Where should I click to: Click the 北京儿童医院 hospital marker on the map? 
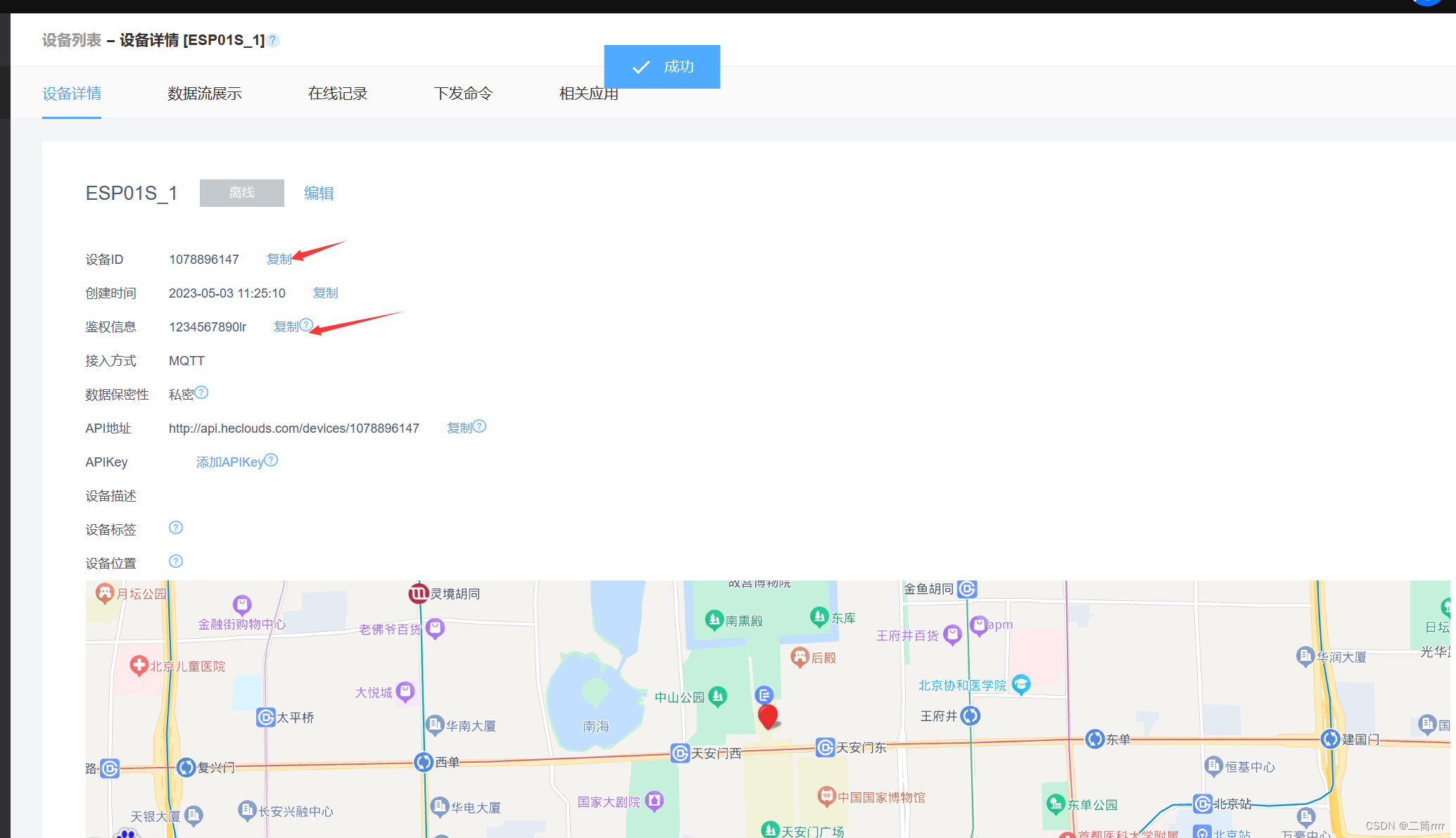pos(139,665)
